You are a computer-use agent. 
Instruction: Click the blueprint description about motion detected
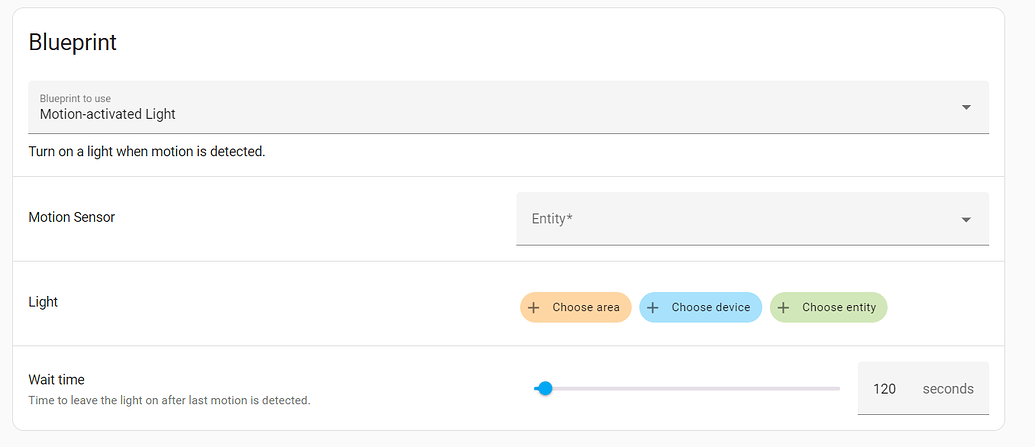(147, 153)
